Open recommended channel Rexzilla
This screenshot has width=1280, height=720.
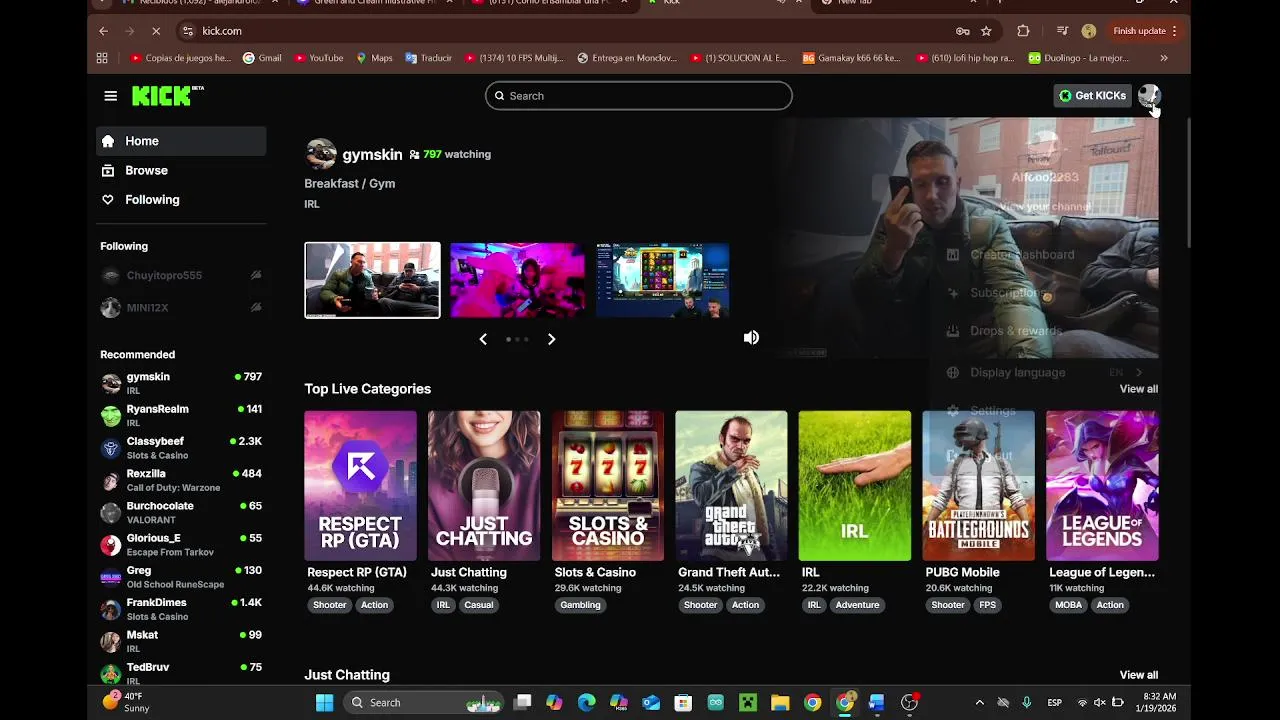(x=181, y=480)
